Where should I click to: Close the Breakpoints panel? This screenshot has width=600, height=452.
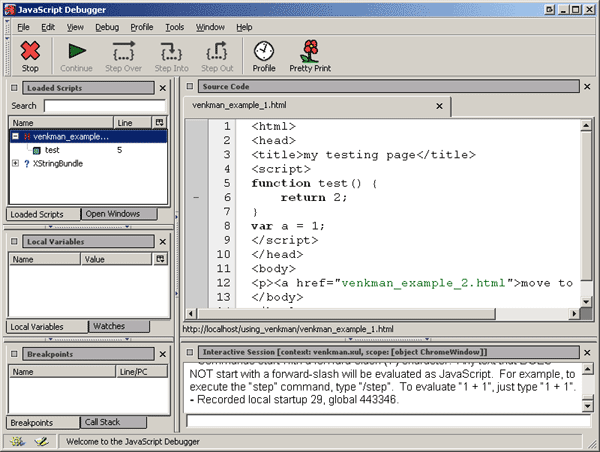163,354
